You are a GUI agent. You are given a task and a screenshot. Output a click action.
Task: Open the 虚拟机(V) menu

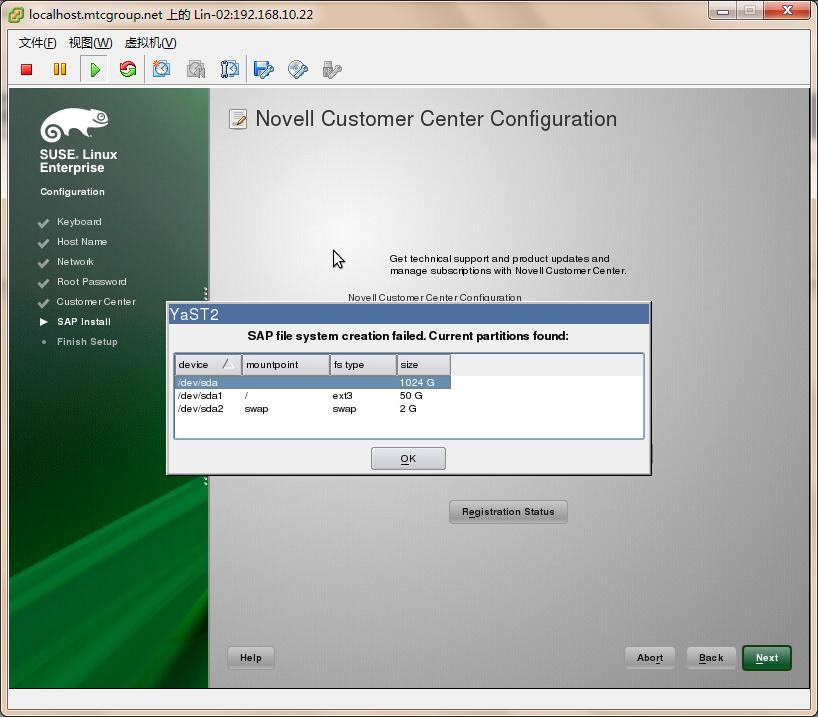pos(150,43)
